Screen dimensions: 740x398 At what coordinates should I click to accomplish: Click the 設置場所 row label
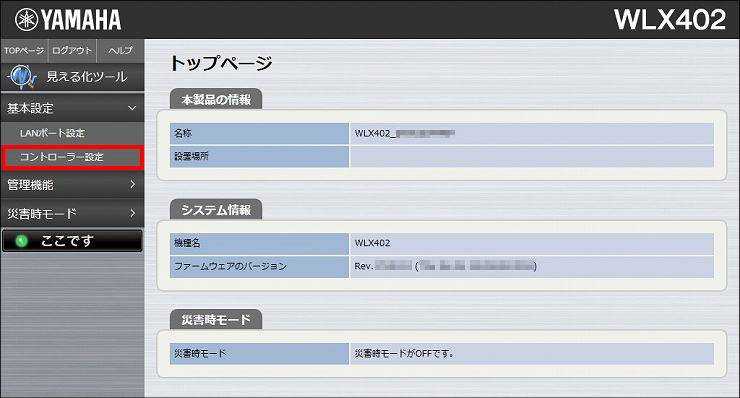click(259, 156)
